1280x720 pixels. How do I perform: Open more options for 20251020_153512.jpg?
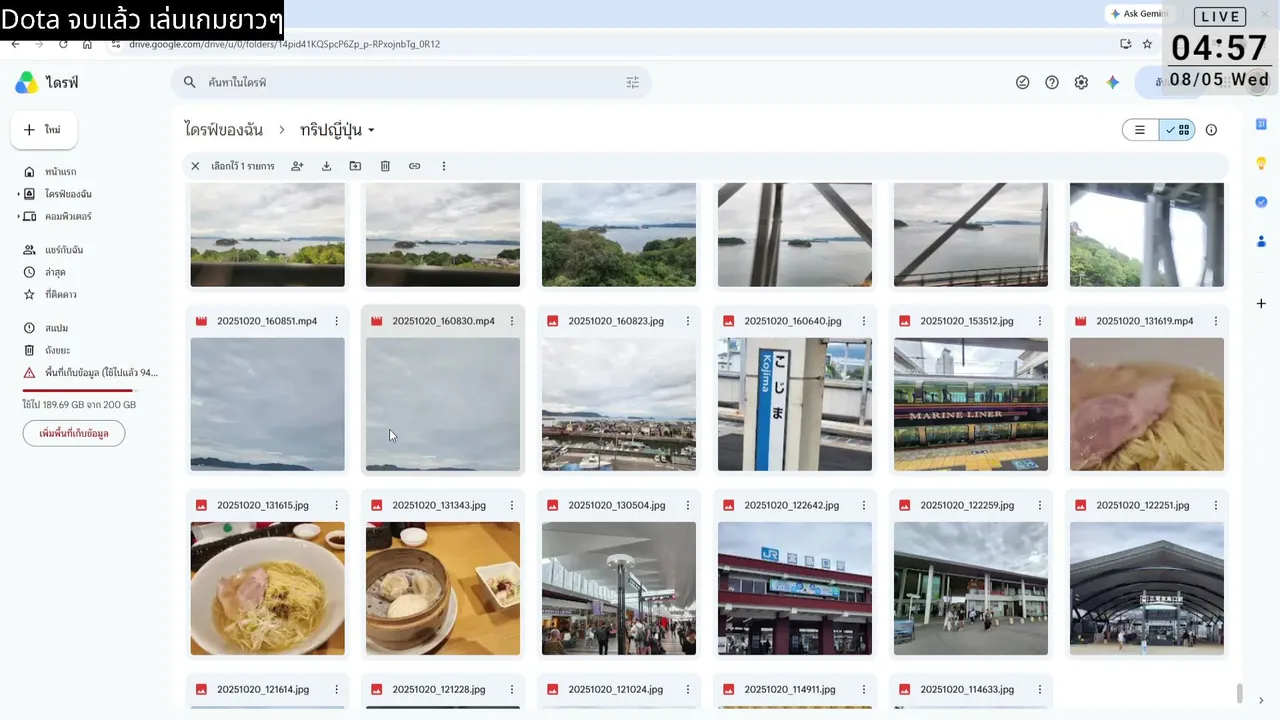1040,321
